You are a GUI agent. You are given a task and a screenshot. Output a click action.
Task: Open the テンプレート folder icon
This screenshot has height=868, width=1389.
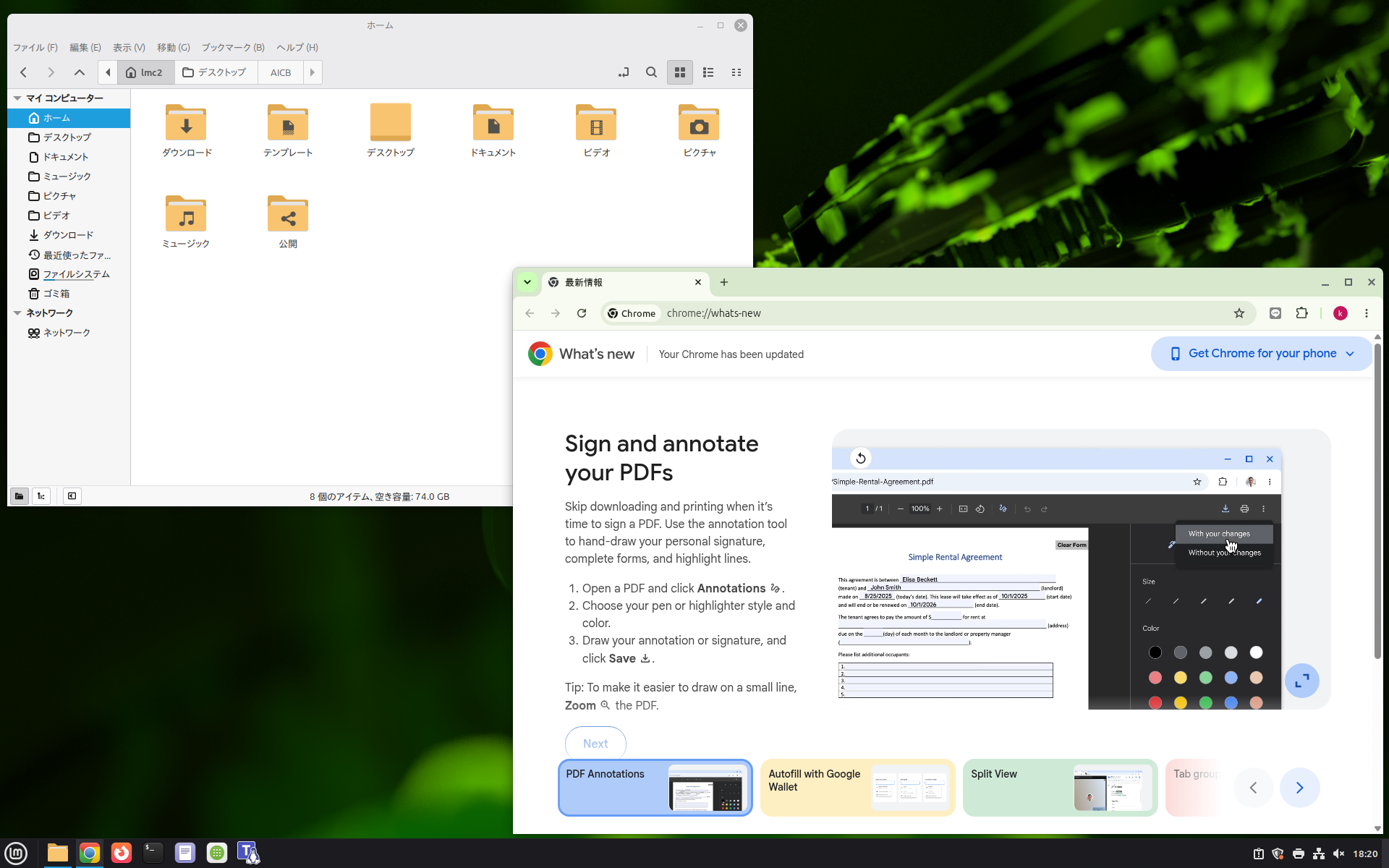(288, 123)
